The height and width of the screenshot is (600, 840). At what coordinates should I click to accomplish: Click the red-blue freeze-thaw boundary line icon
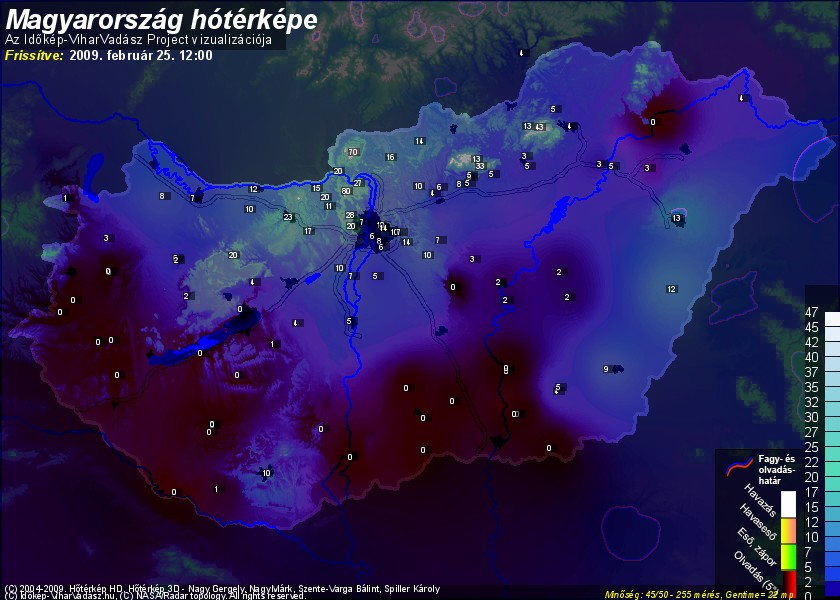(x=736, y=463)
